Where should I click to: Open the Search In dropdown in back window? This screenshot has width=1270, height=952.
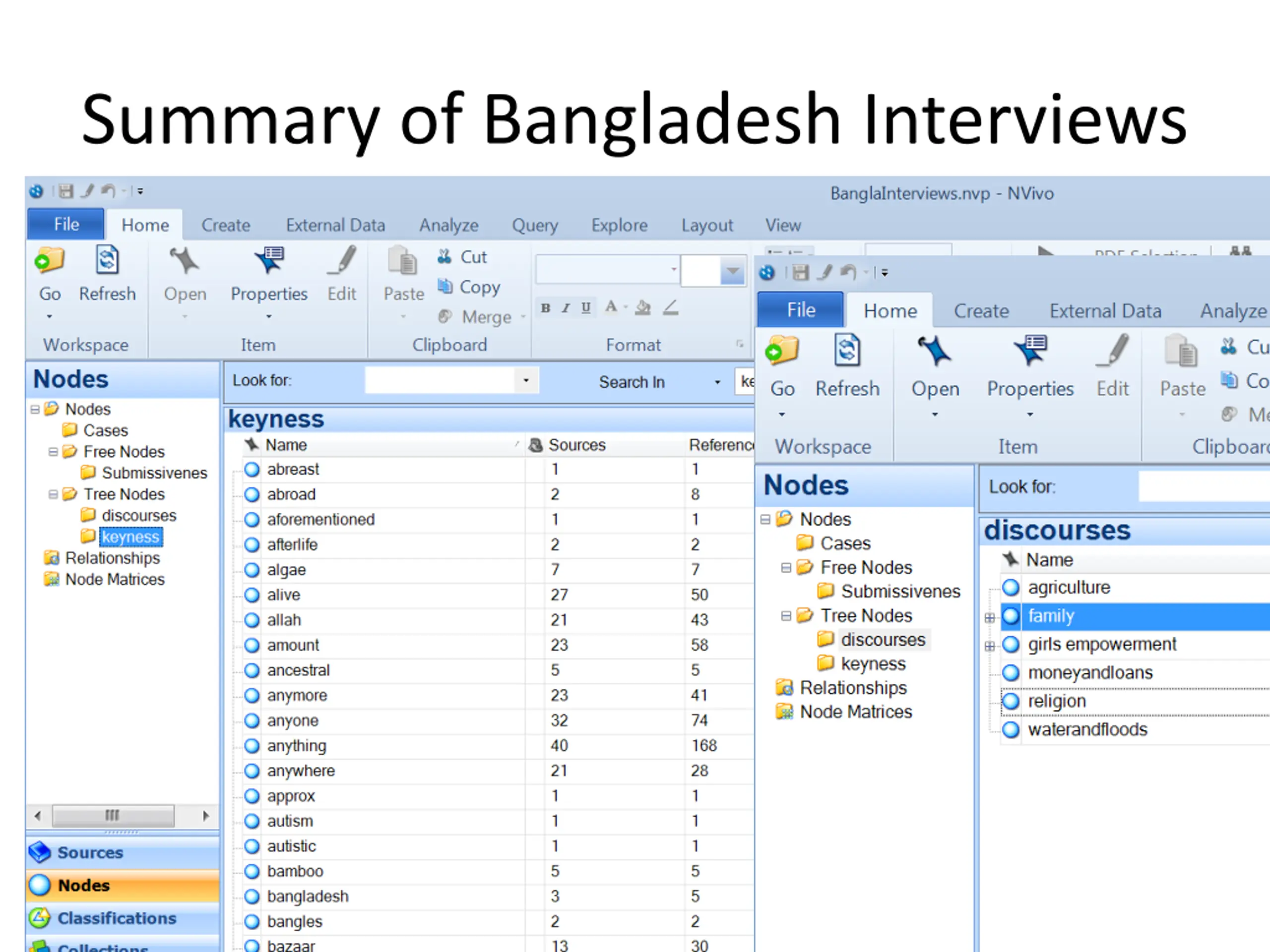(x=717, y=383)
